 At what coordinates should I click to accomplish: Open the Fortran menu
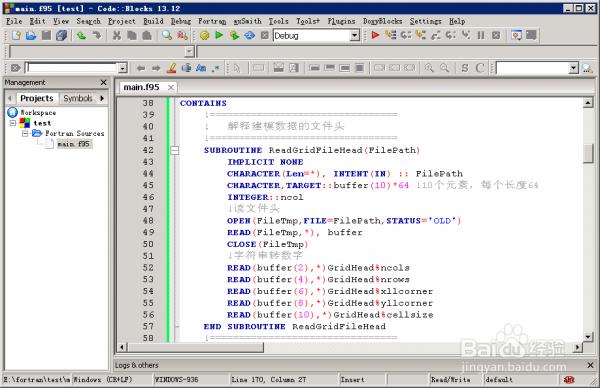pos(212,21)
